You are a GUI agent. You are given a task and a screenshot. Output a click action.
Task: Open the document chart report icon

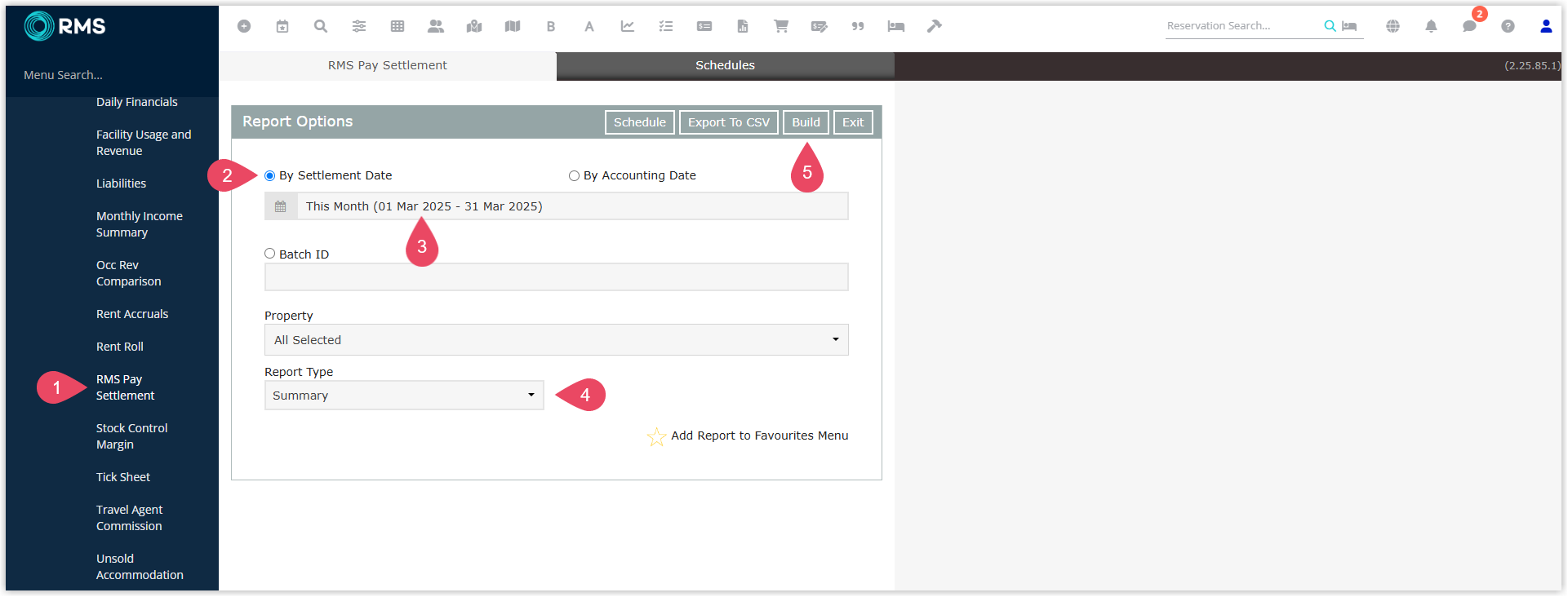point(743,26)
